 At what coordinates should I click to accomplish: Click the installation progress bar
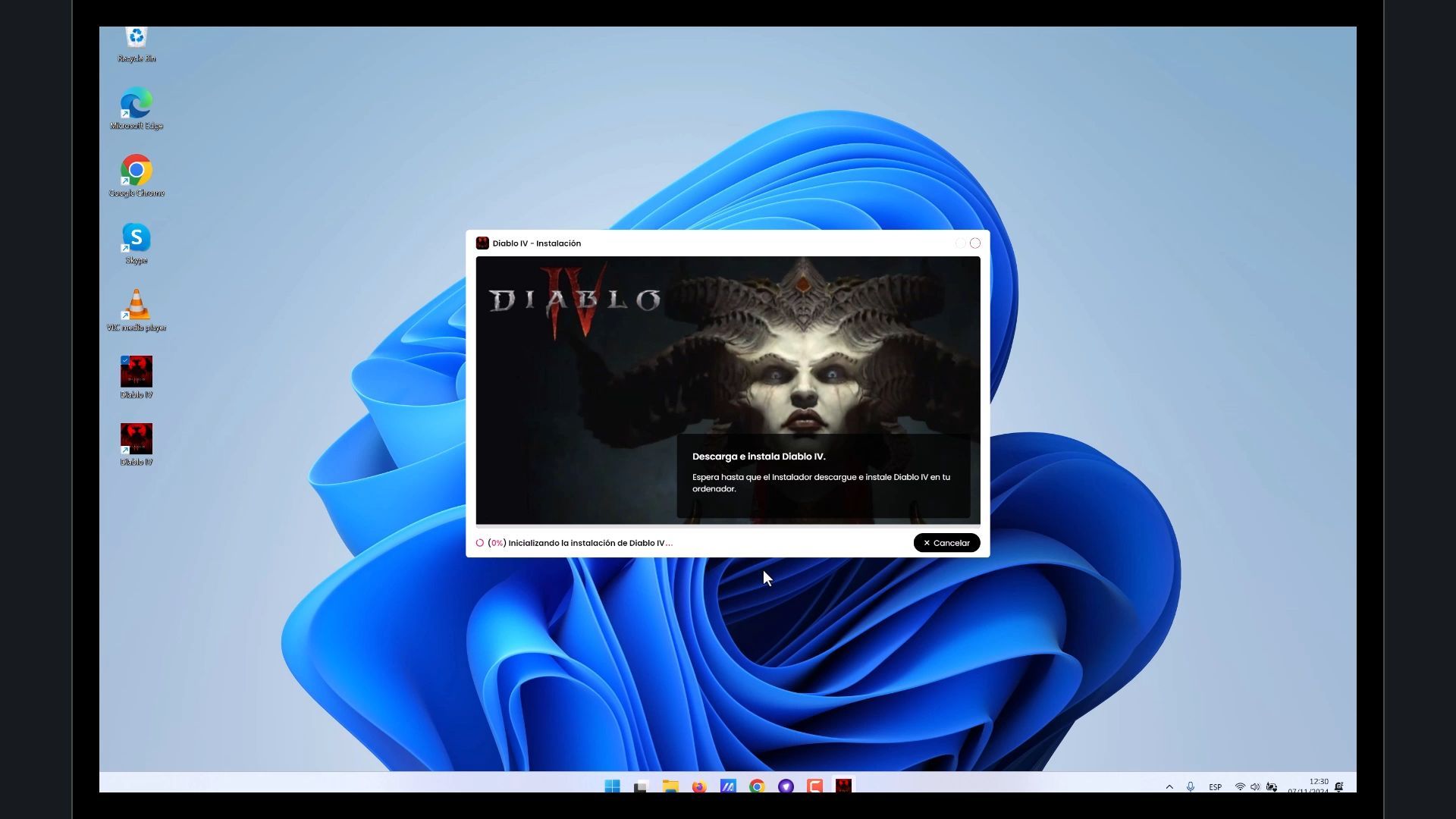(728, 526)
